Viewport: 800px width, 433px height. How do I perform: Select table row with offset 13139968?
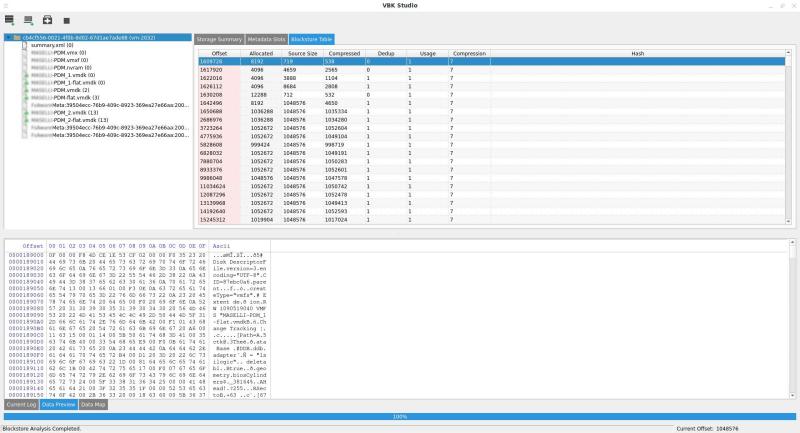click(491, 203)
